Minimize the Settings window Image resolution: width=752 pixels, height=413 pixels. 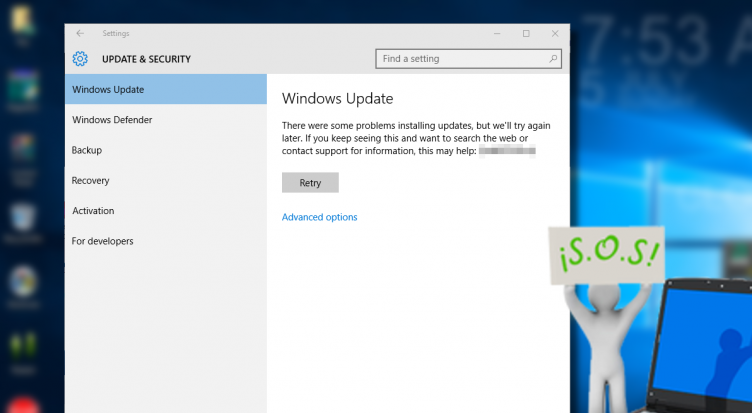[497, 34]
